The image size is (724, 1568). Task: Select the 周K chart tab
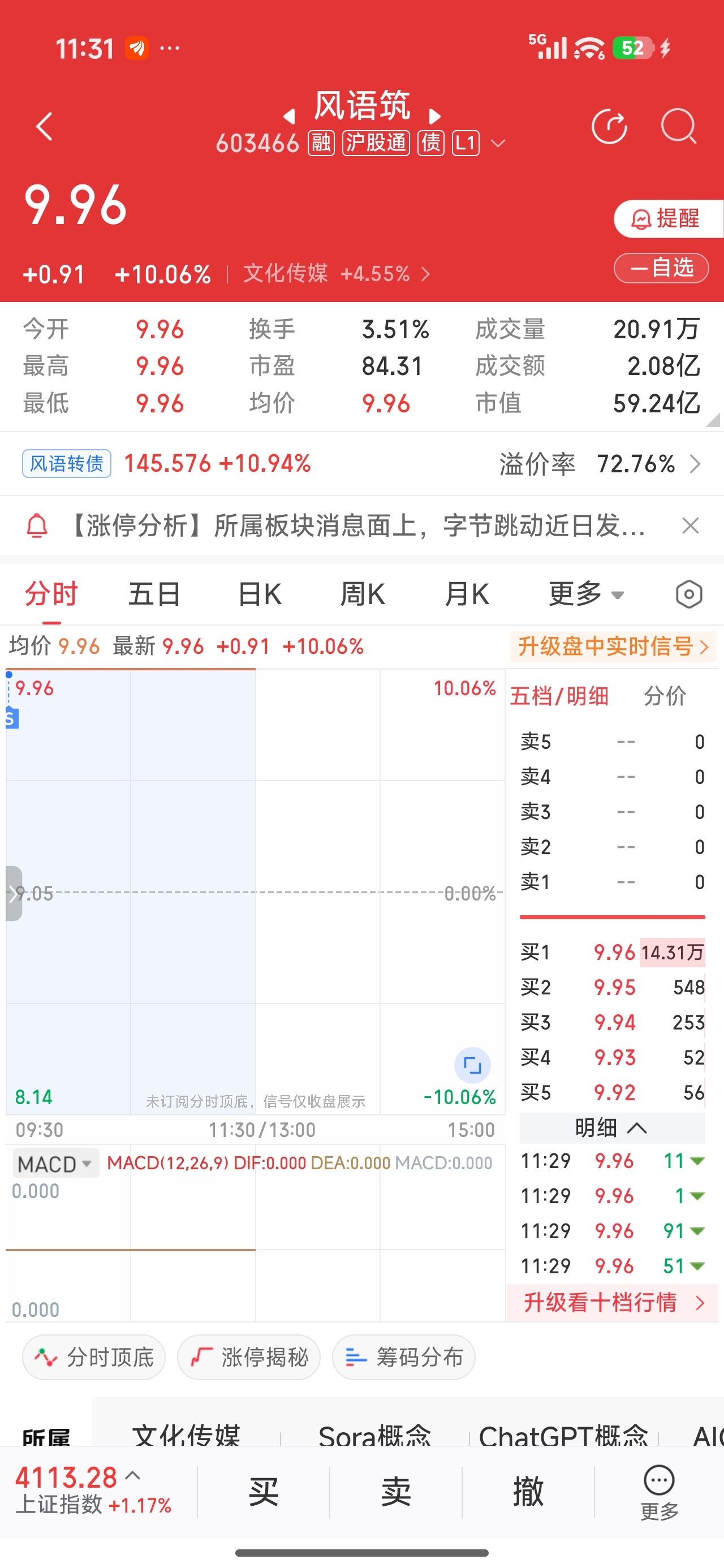(363, 594)
